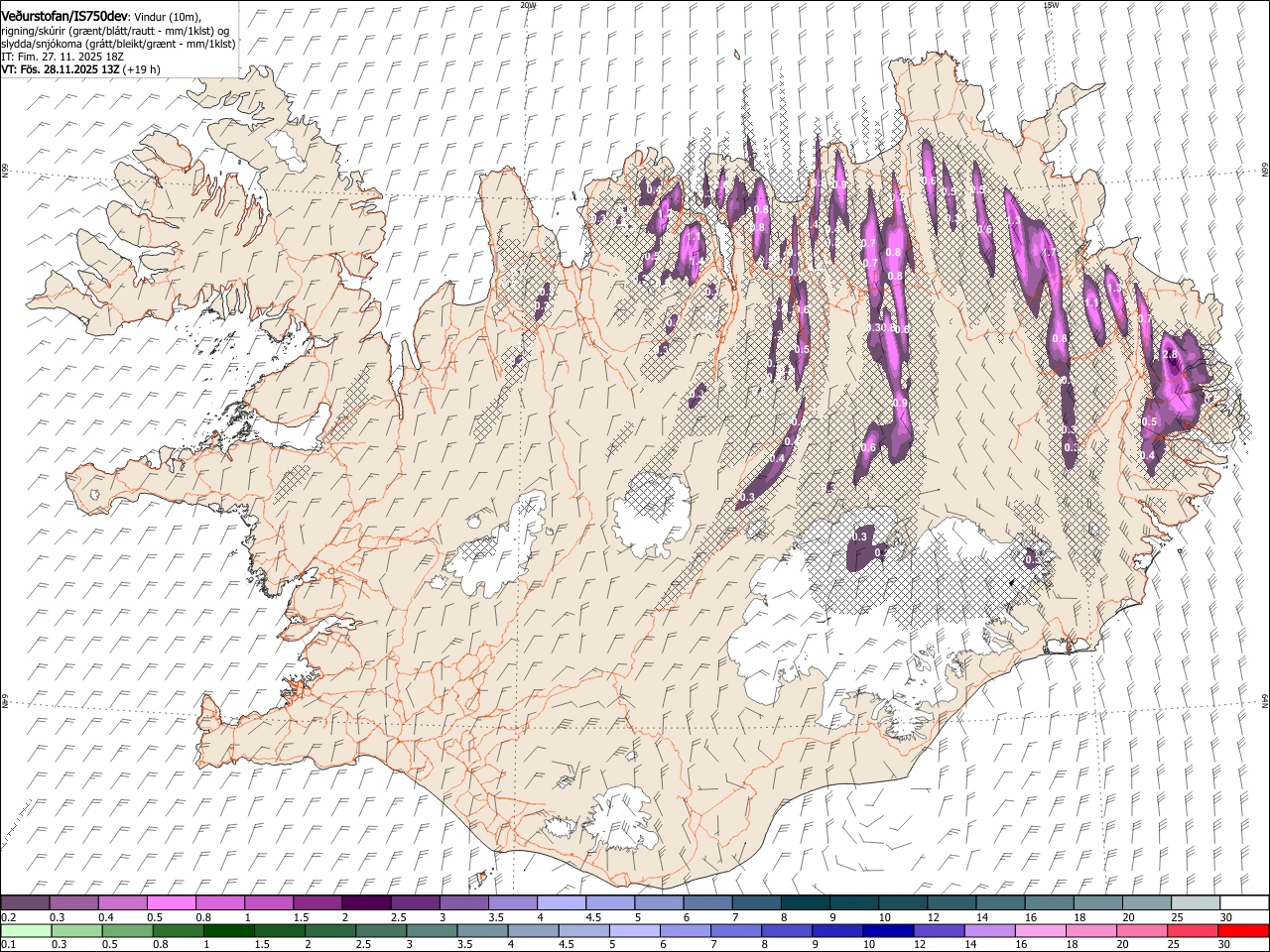Click the top-row snow swatch starting at 0.2
The width and height of the screenshot is (1270, 952).
[x=26, y=903]
